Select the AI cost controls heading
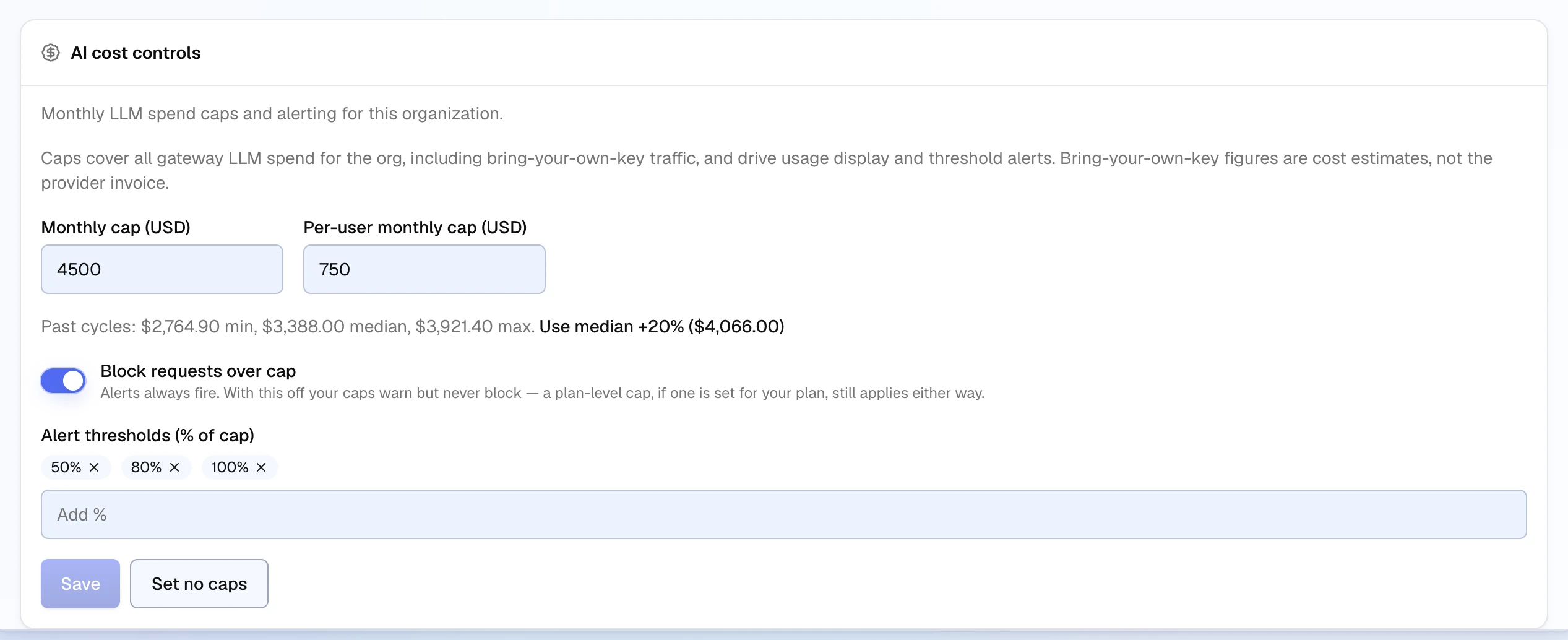Image resolution: width=1568 pixels, height=640 pixels. [x=136, y=53]
